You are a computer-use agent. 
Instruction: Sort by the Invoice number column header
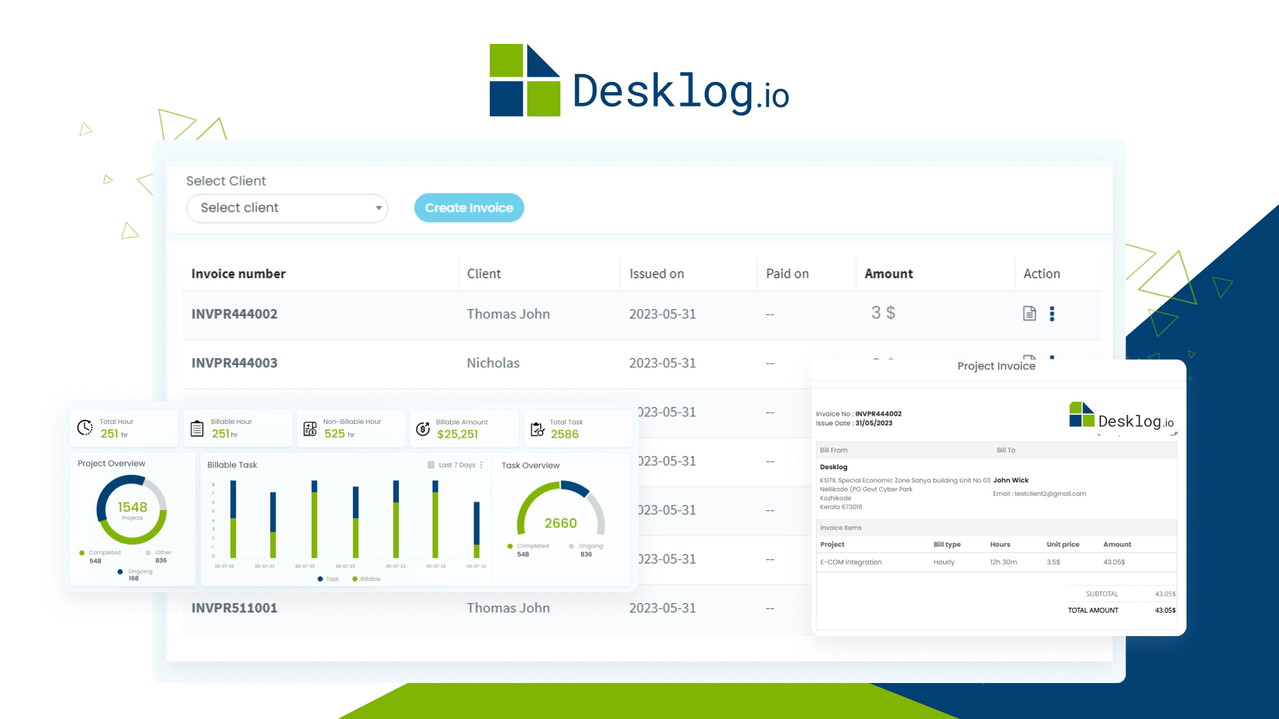pyautogui.click(x=239, y=274)
